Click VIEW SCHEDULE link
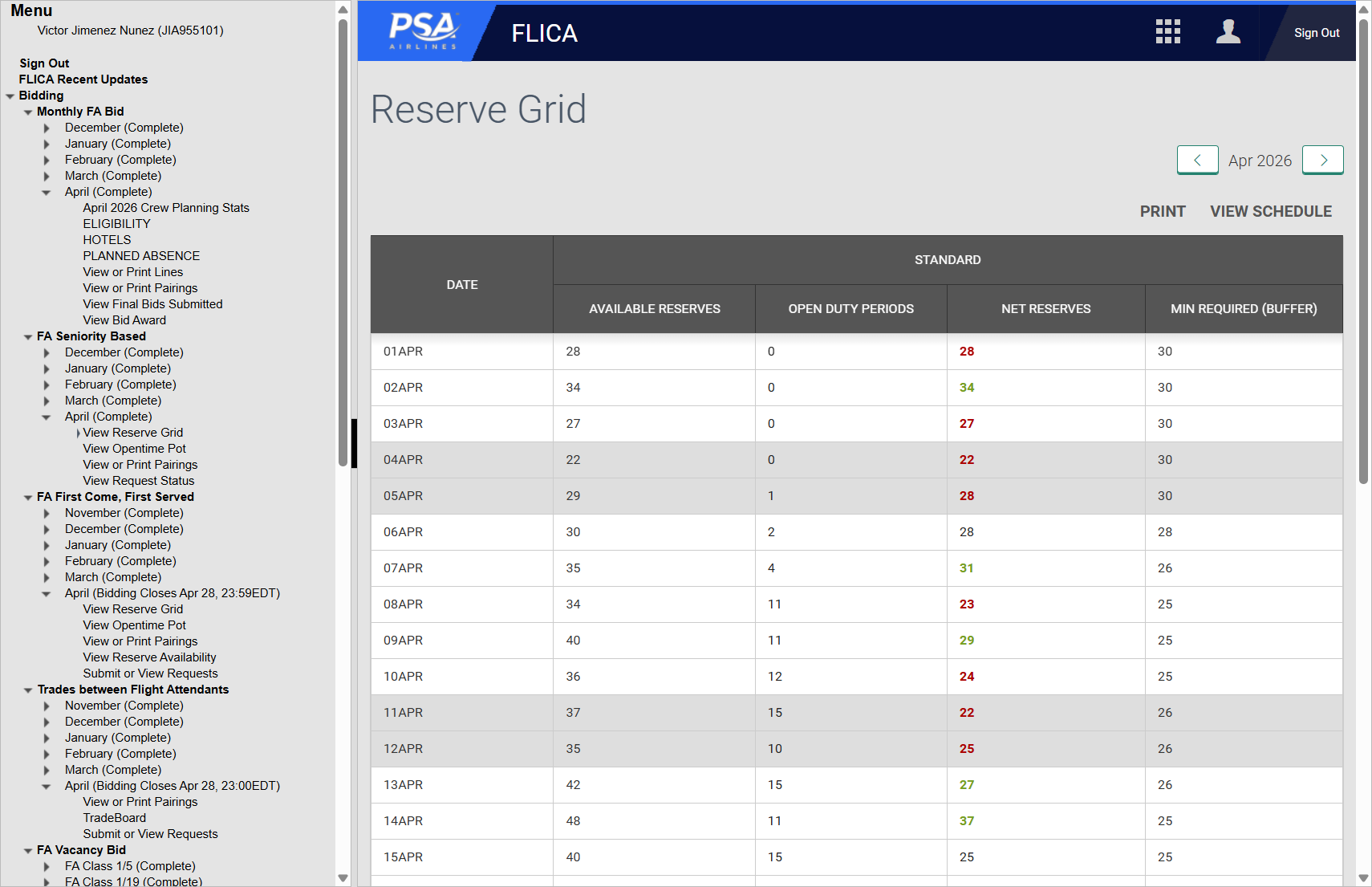Viewport: 1372px width, 887px height. pyautogui.click(x=1270, y=211)
